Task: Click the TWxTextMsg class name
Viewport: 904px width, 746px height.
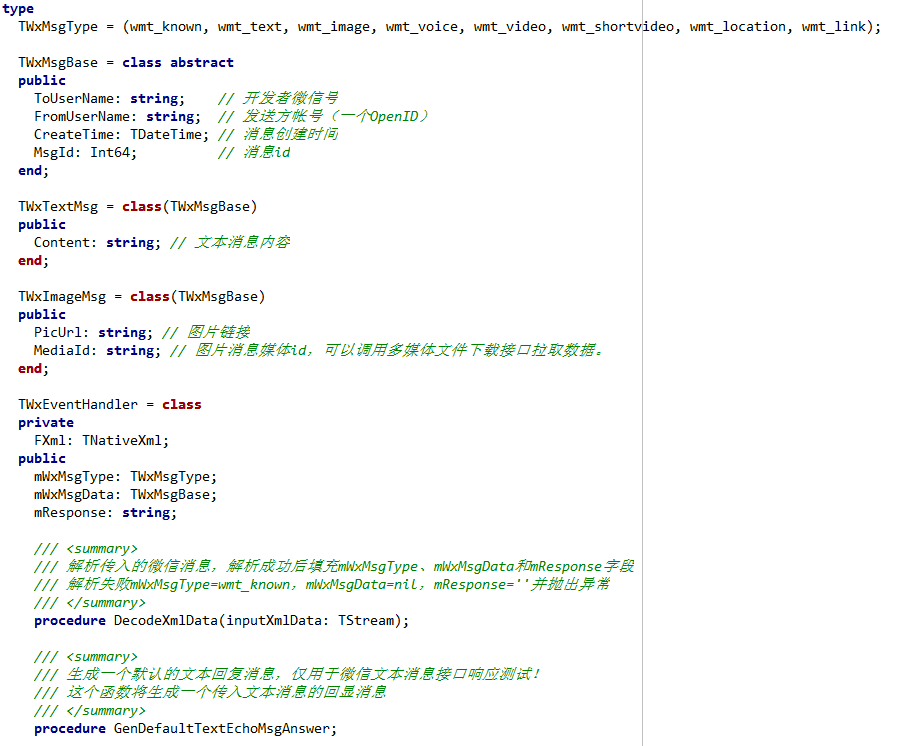Action: click(x=58, y=206)
